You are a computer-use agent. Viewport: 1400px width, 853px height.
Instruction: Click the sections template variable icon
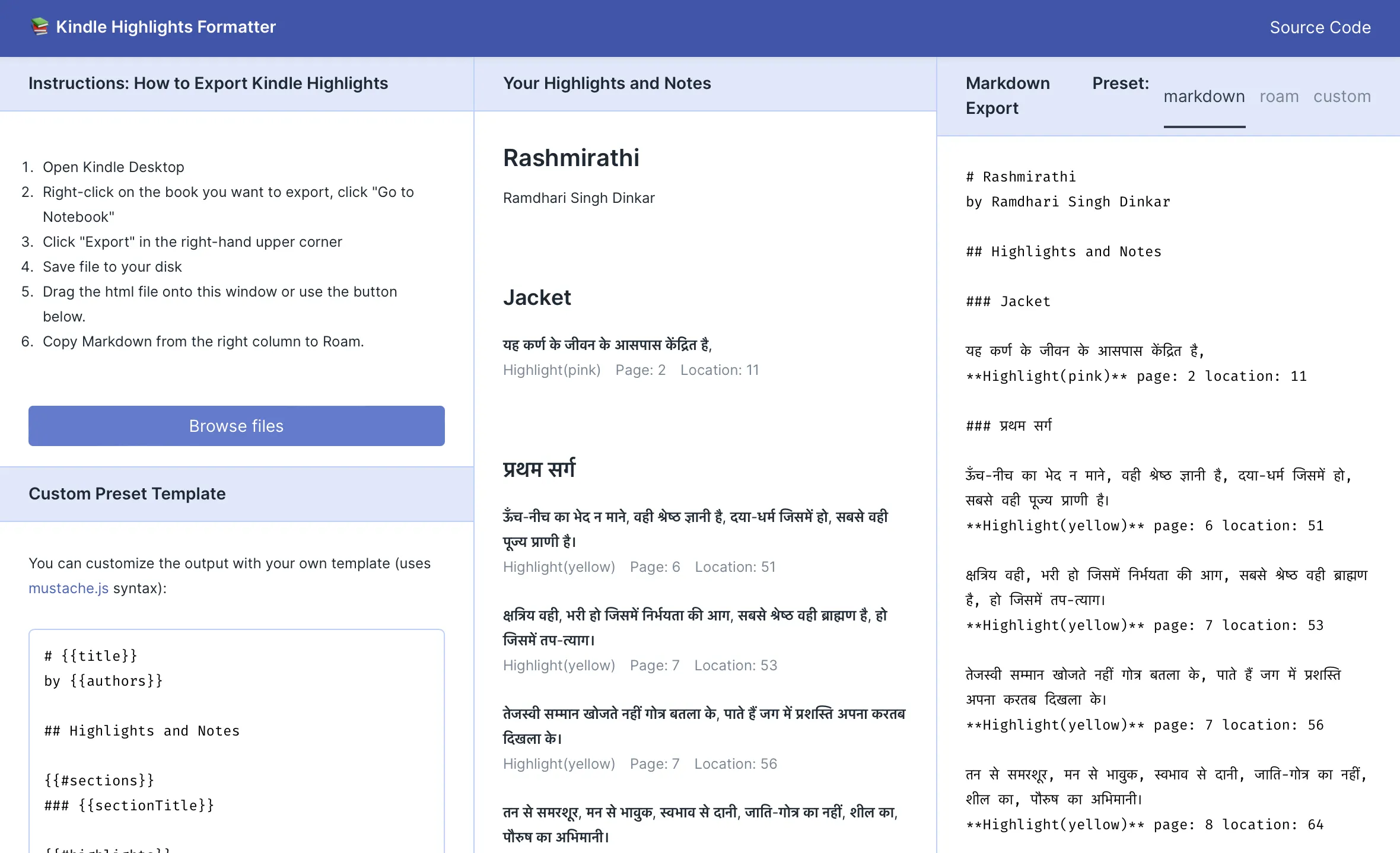100,780
